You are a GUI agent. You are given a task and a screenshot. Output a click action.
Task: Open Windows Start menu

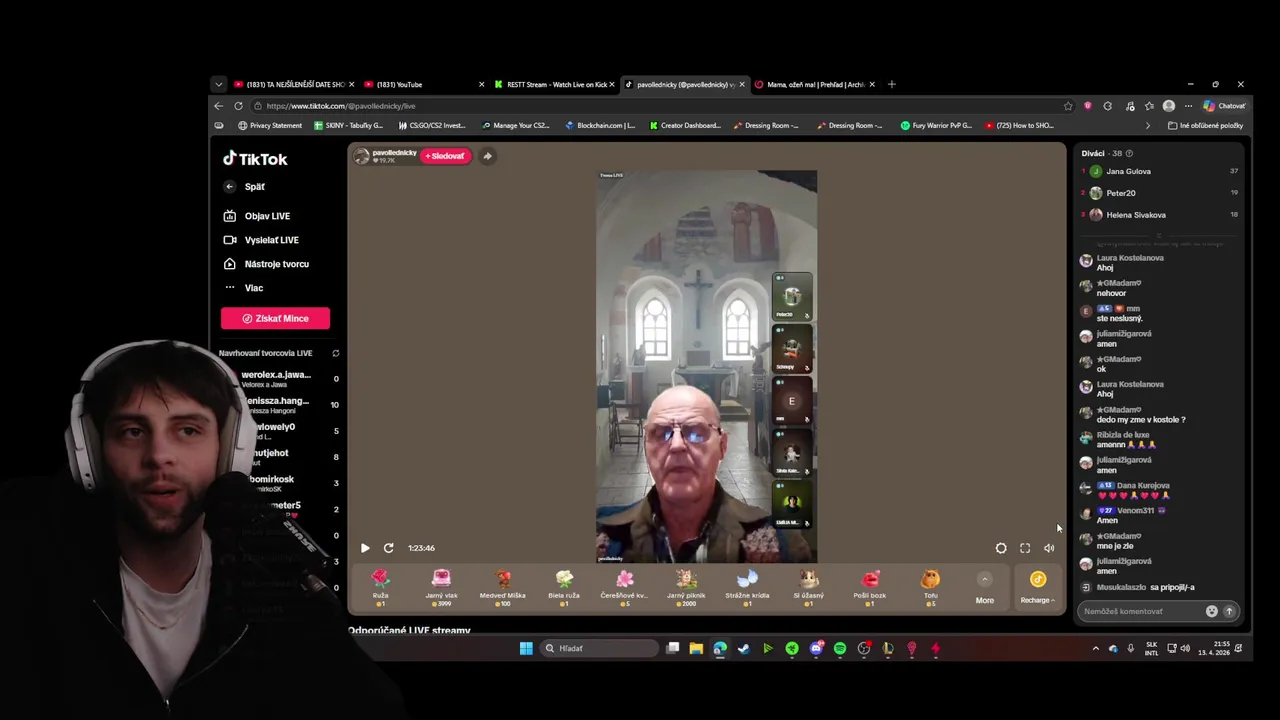click(526, 648)
